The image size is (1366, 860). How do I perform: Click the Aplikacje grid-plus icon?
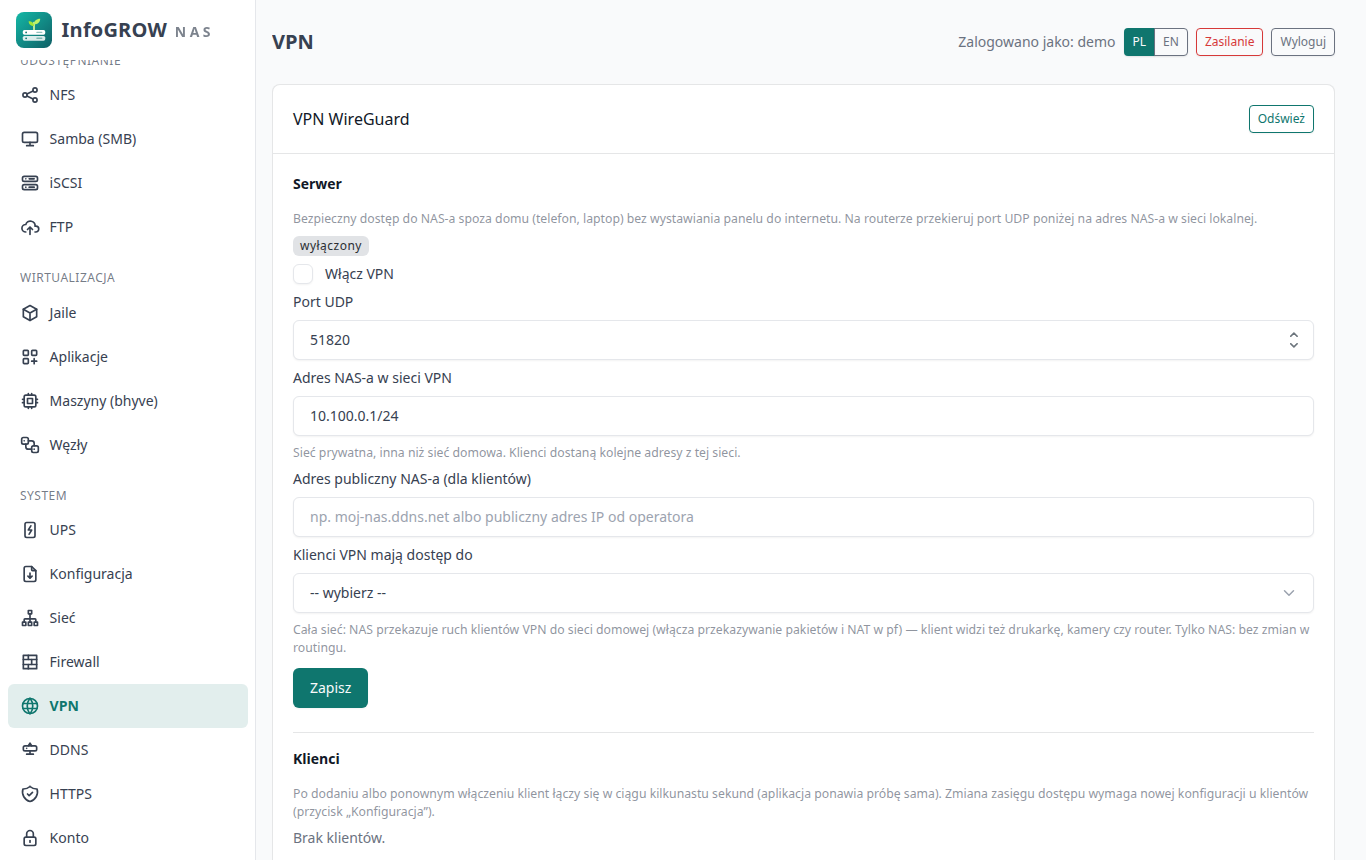pyautogui.click(x=30, y=357)
